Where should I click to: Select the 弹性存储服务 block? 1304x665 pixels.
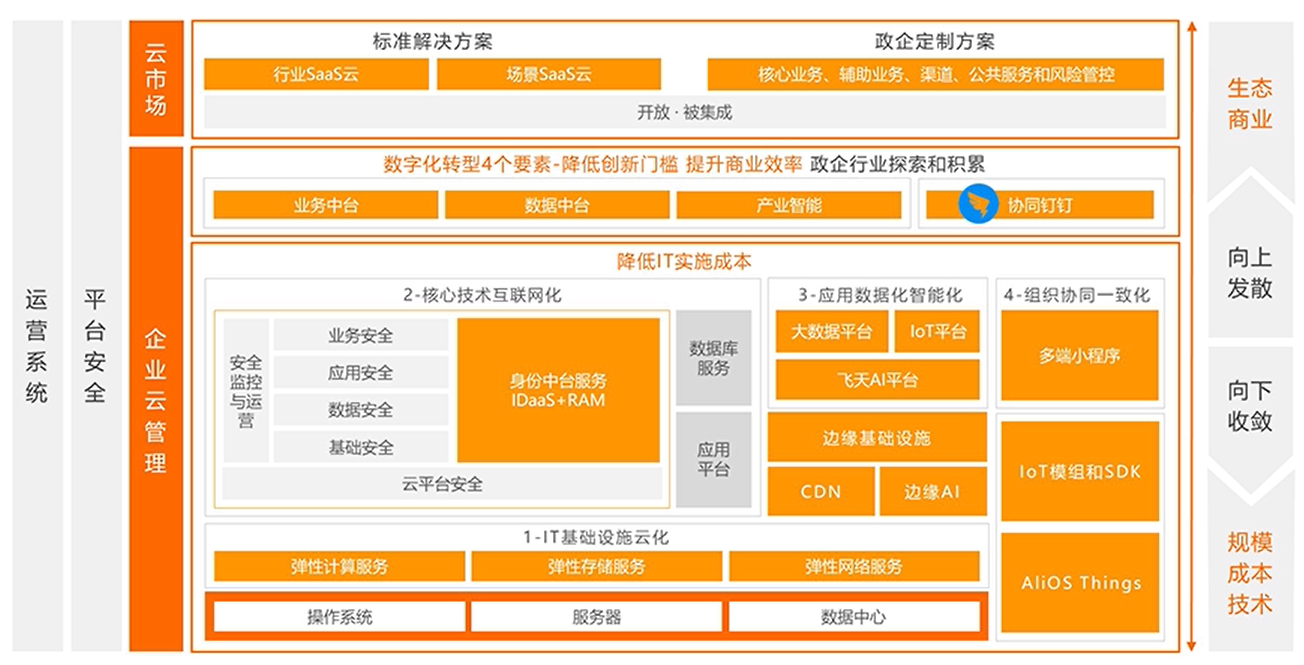pos(596,567)
